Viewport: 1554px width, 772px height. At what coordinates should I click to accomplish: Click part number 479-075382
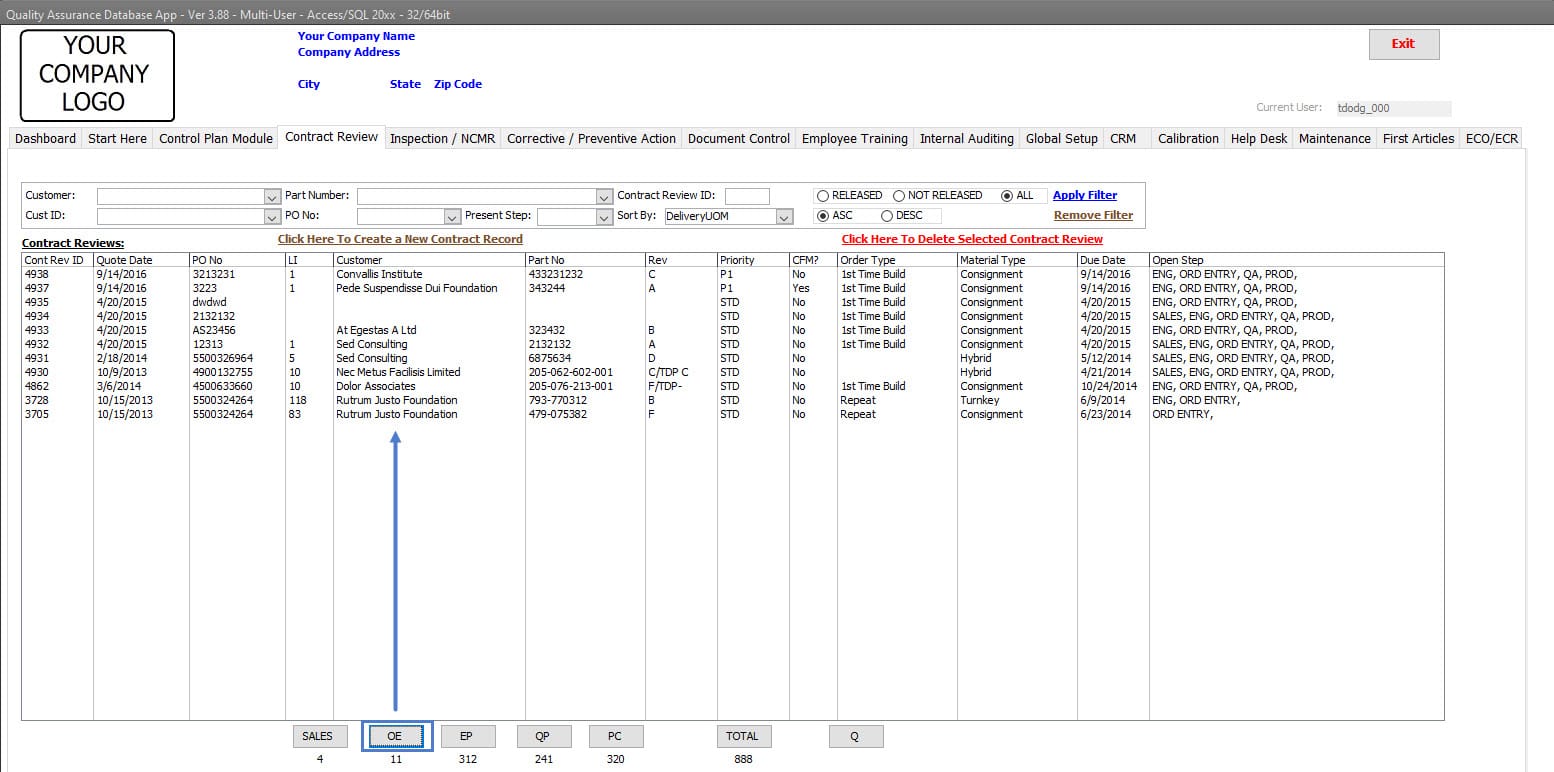tap(558, 414)
